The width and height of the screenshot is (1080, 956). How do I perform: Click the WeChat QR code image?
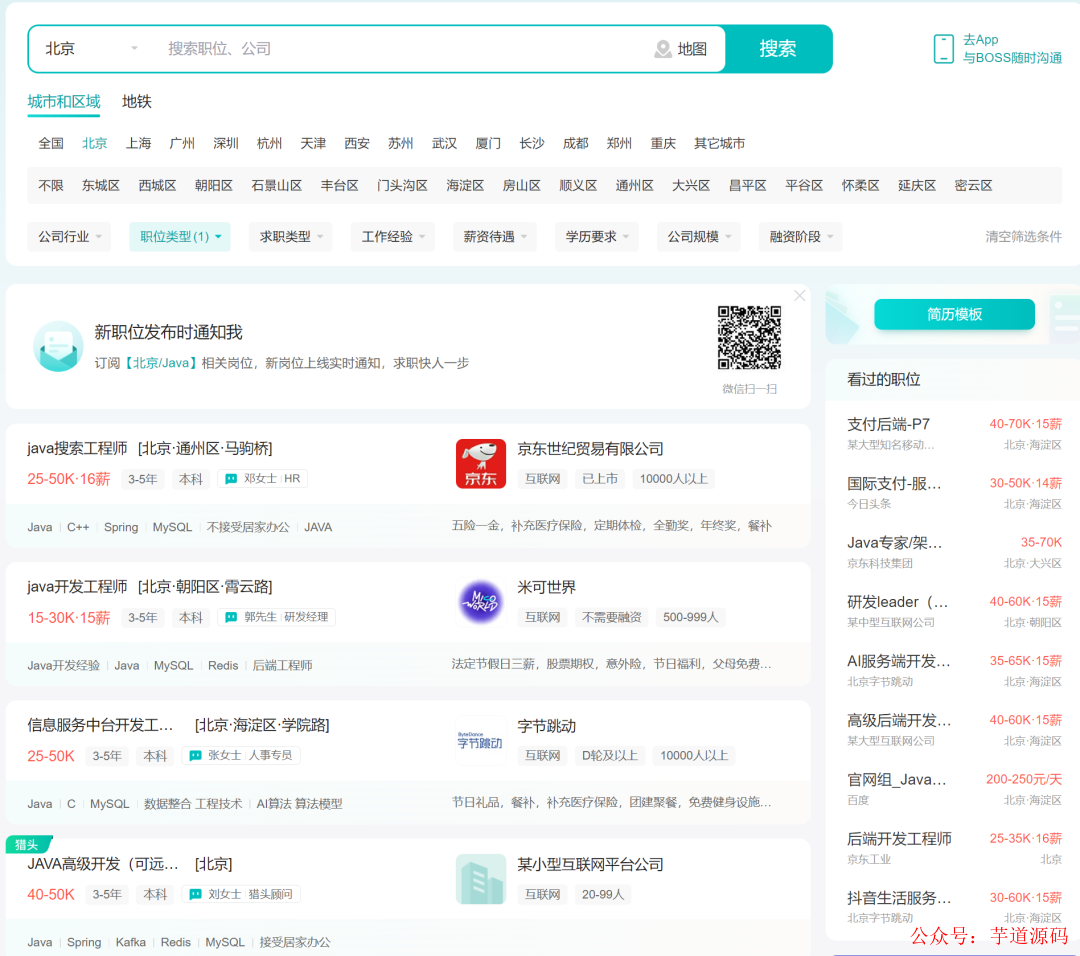749,337
